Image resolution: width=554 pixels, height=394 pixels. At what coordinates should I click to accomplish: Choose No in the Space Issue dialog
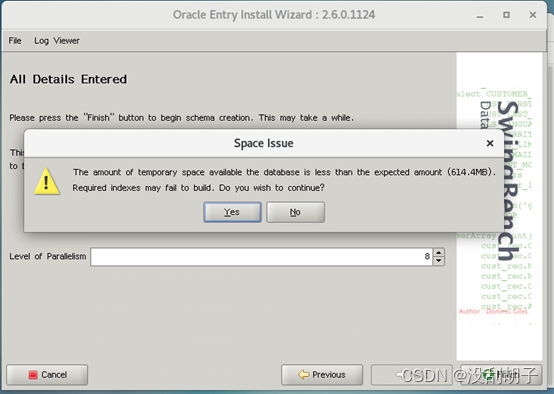pos(295,212)
